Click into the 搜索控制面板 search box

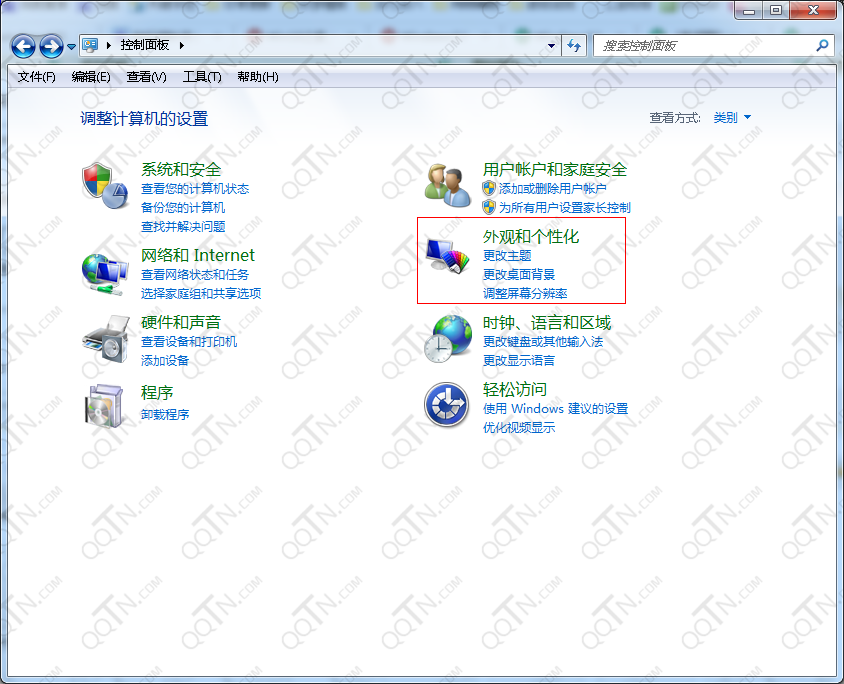pyautogui.click(x=705, y=46)
